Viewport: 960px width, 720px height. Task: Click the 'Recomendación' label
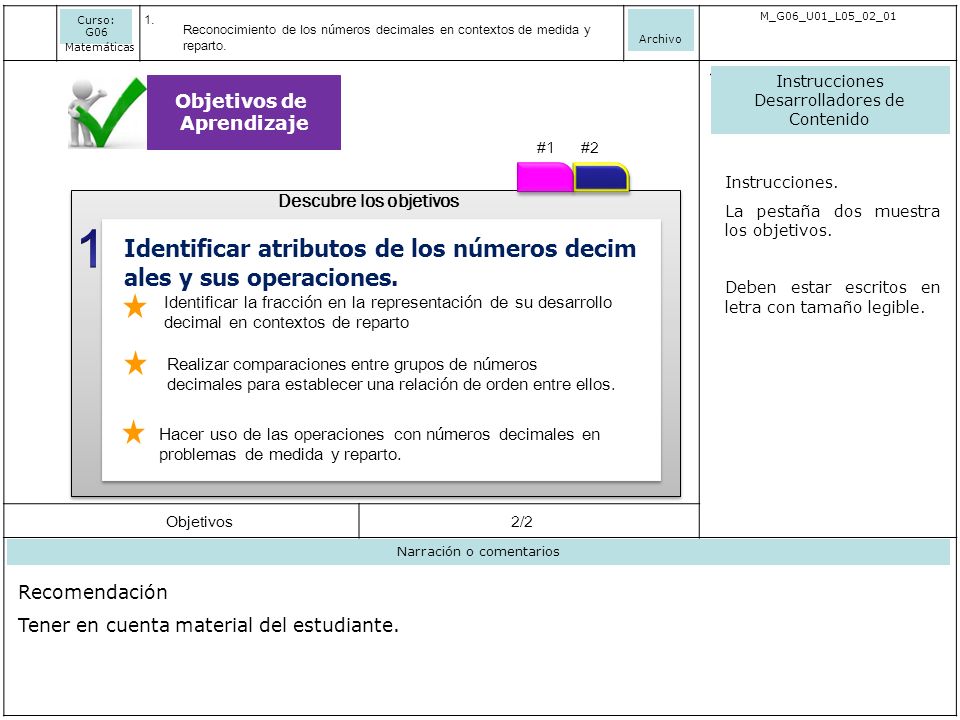coord(93,592)
